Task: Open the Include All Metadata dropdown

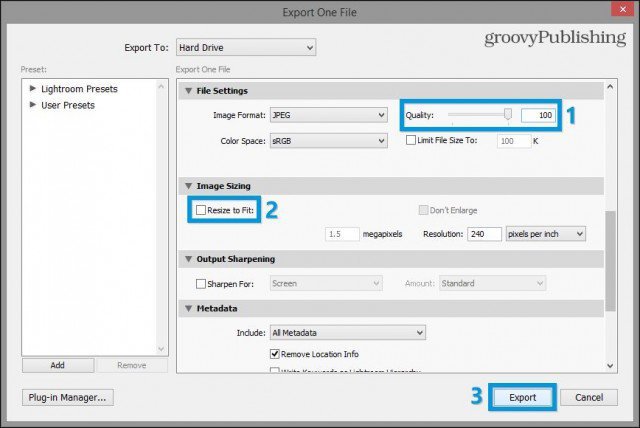Action: [x=348, y=333]
